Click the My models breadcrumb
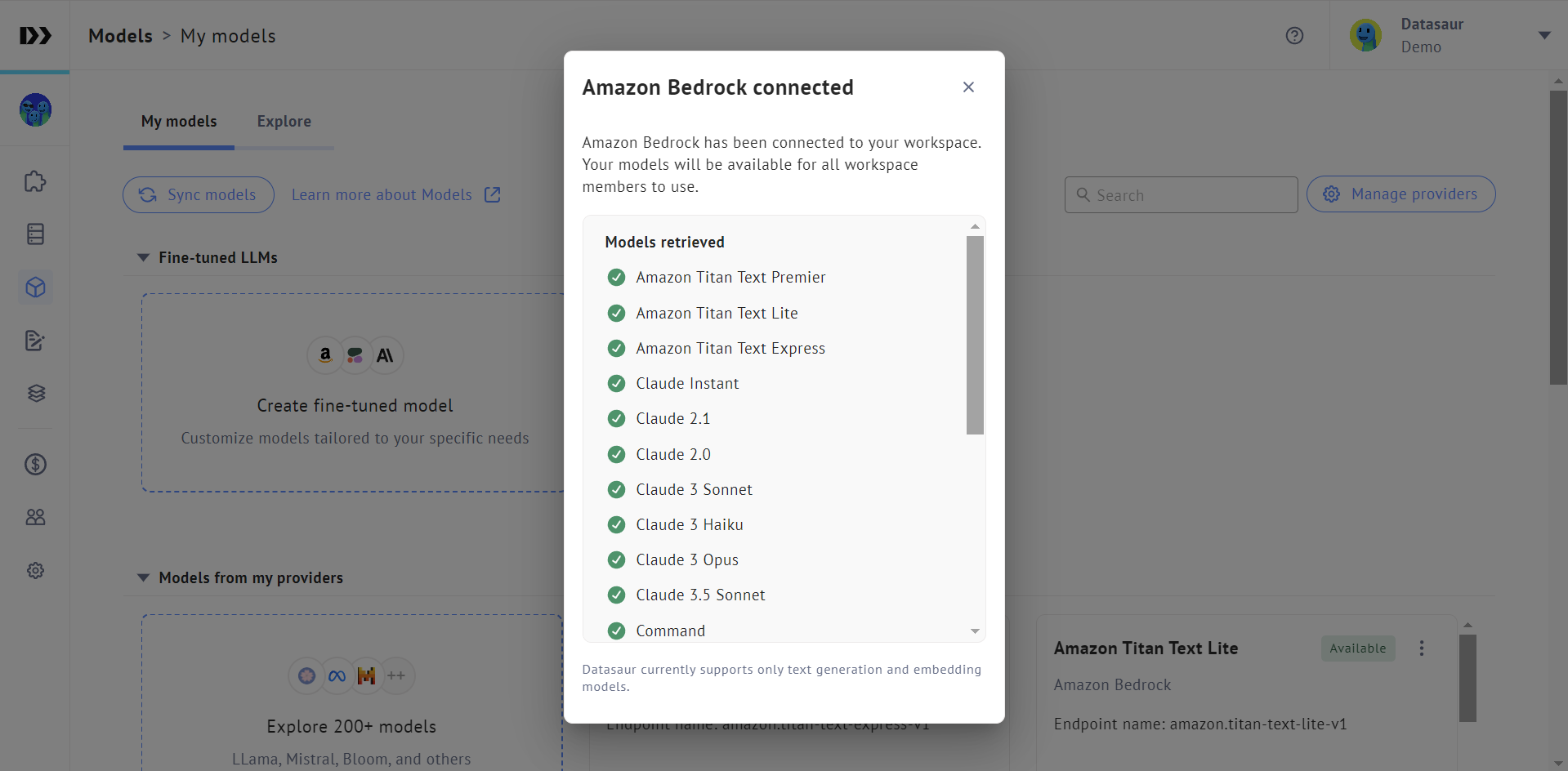 [228, 36]
